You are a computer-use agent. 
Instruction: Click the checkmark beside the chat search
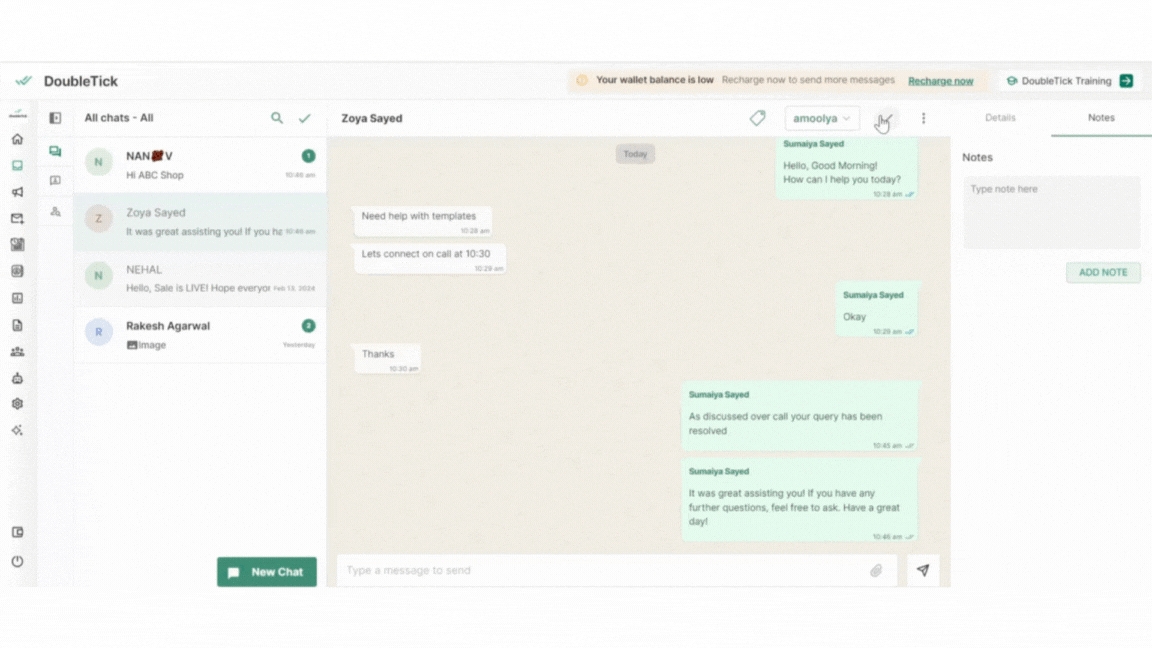305,118
